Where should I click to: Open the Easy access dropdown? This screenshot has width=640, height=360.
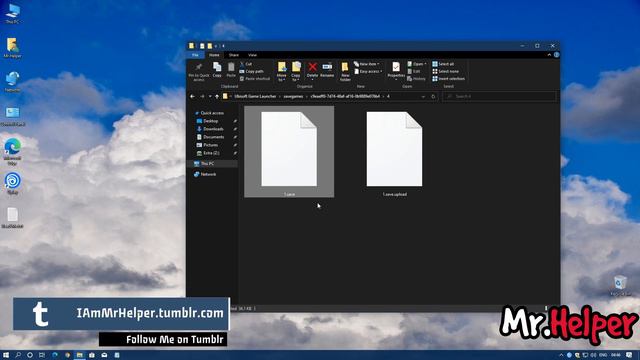click(x=368, y=71)
